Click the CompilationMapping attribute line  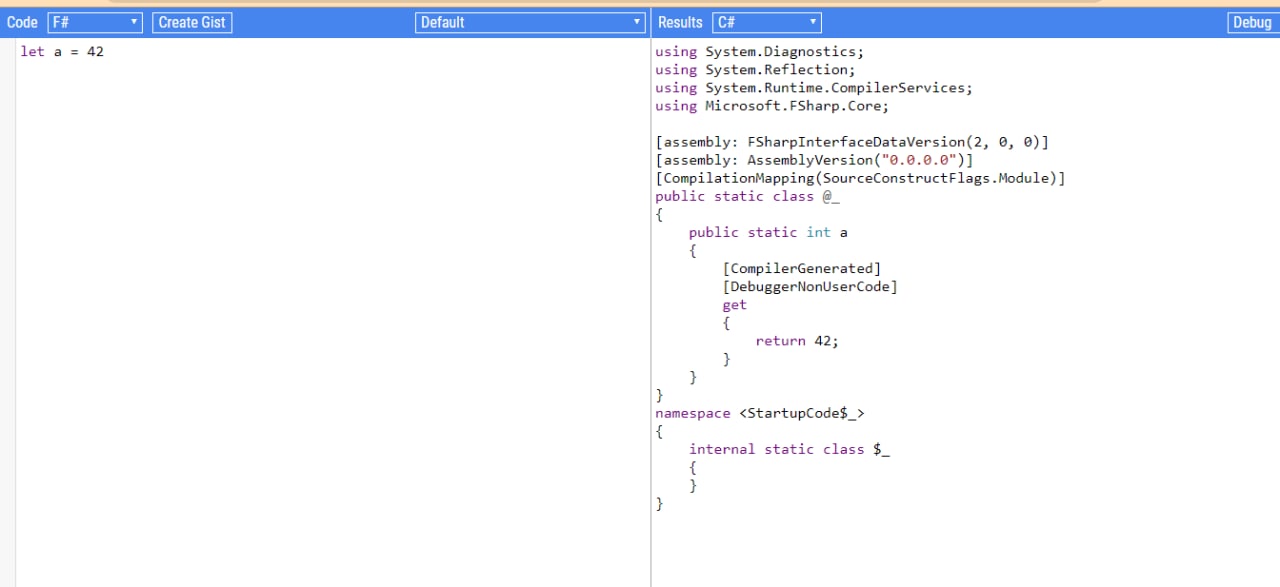click(860, 178)
